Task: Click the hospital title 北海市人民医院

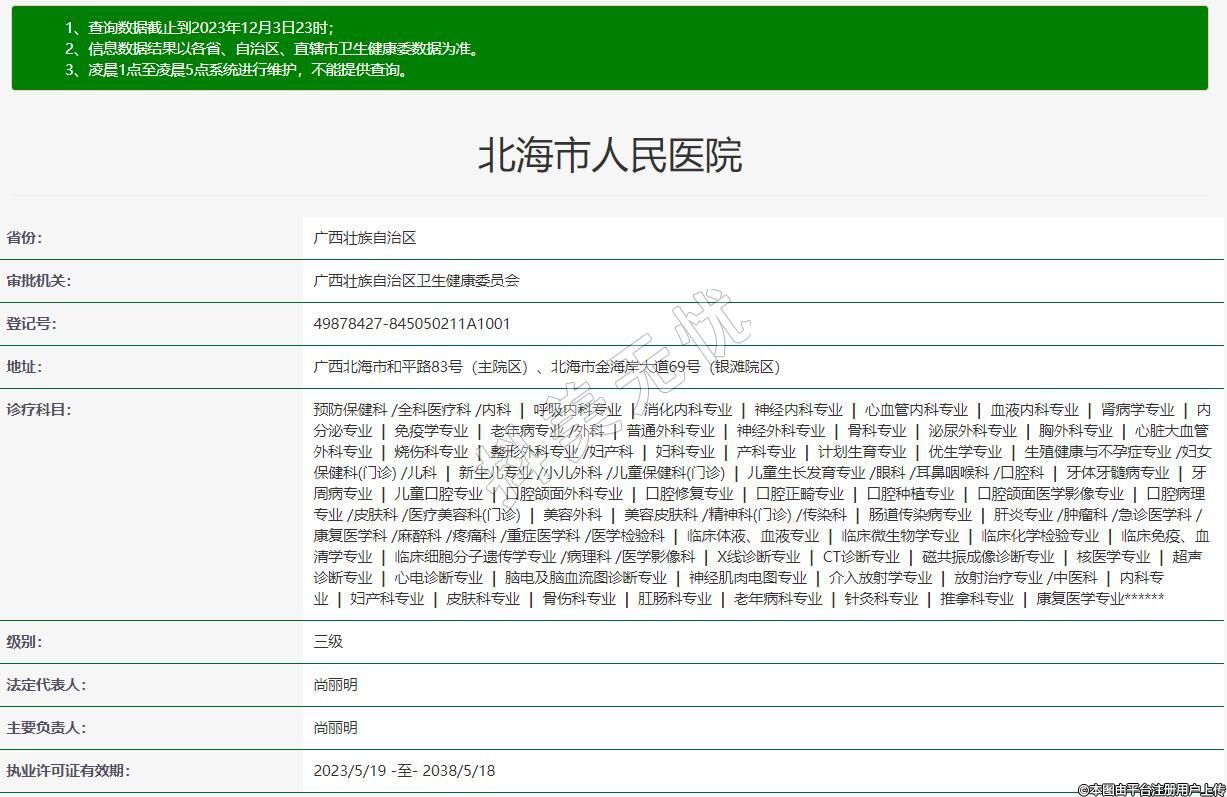Action: coord(610,157)
